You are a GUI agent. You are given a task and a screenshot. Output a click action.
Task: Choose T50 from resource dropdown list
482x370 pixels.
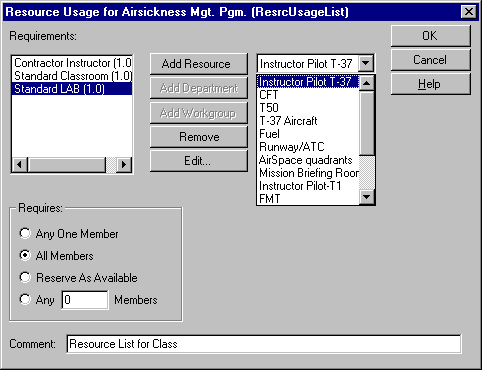308,108
